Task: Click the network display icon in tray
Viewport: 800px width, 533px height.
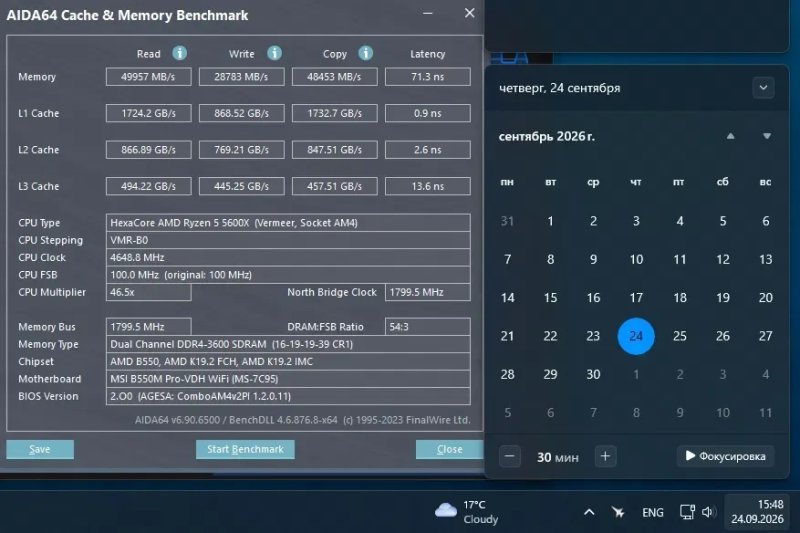Action: [x=687, y=512]
